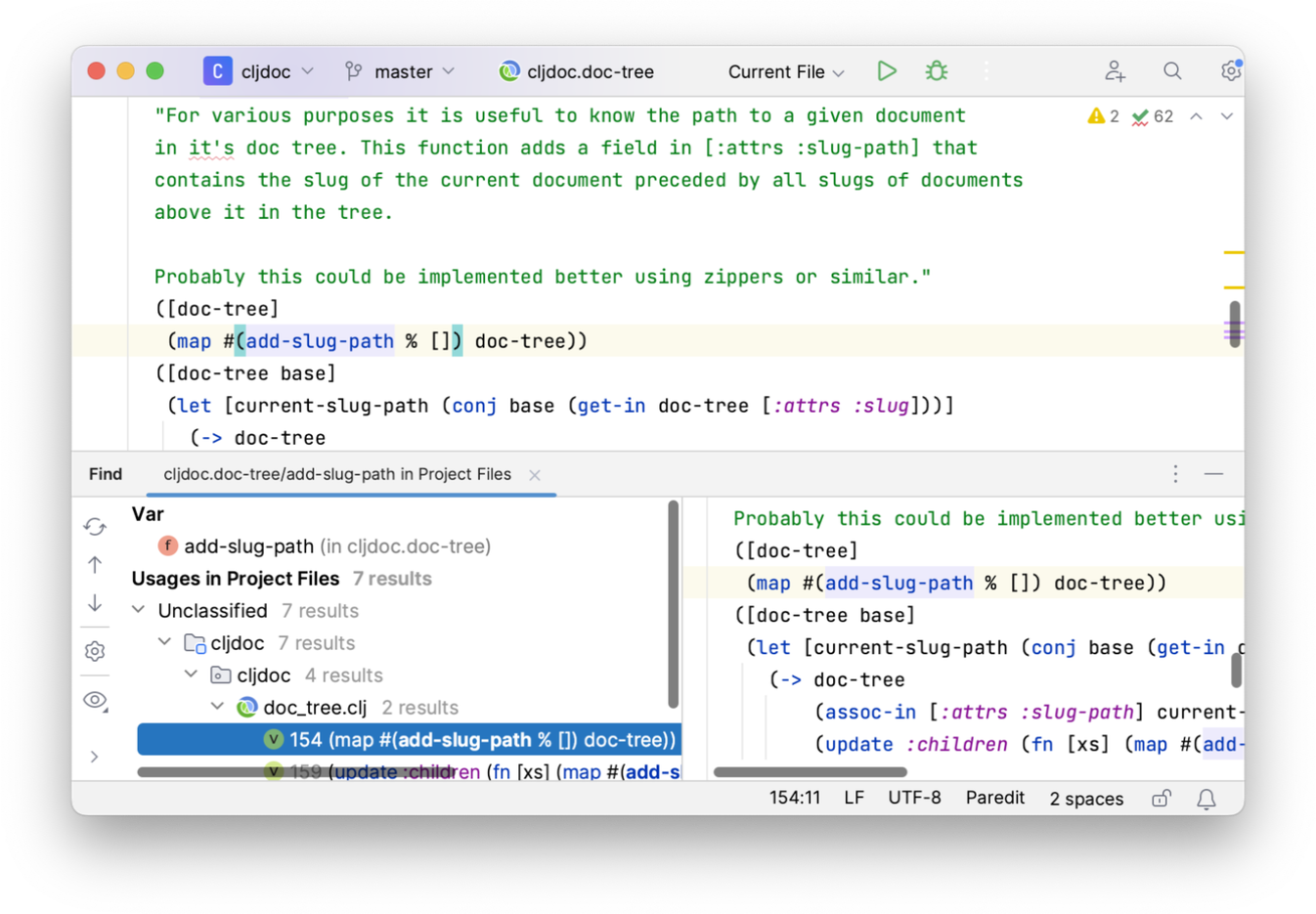Expand the Find sidebar toolbar chevron
This screenshot has width=1316, height=914.
click(94, 757)
